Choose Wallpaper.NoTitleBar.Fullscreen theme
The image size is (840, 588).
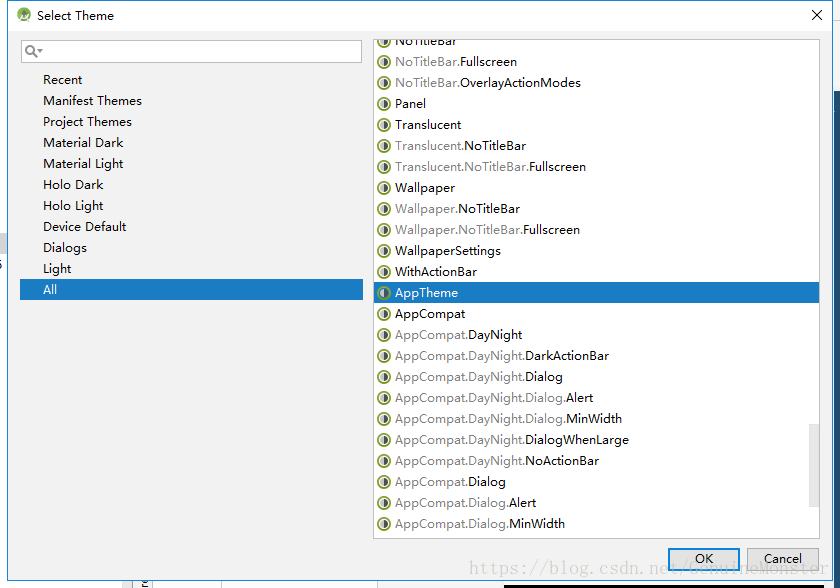coord(596,230)
